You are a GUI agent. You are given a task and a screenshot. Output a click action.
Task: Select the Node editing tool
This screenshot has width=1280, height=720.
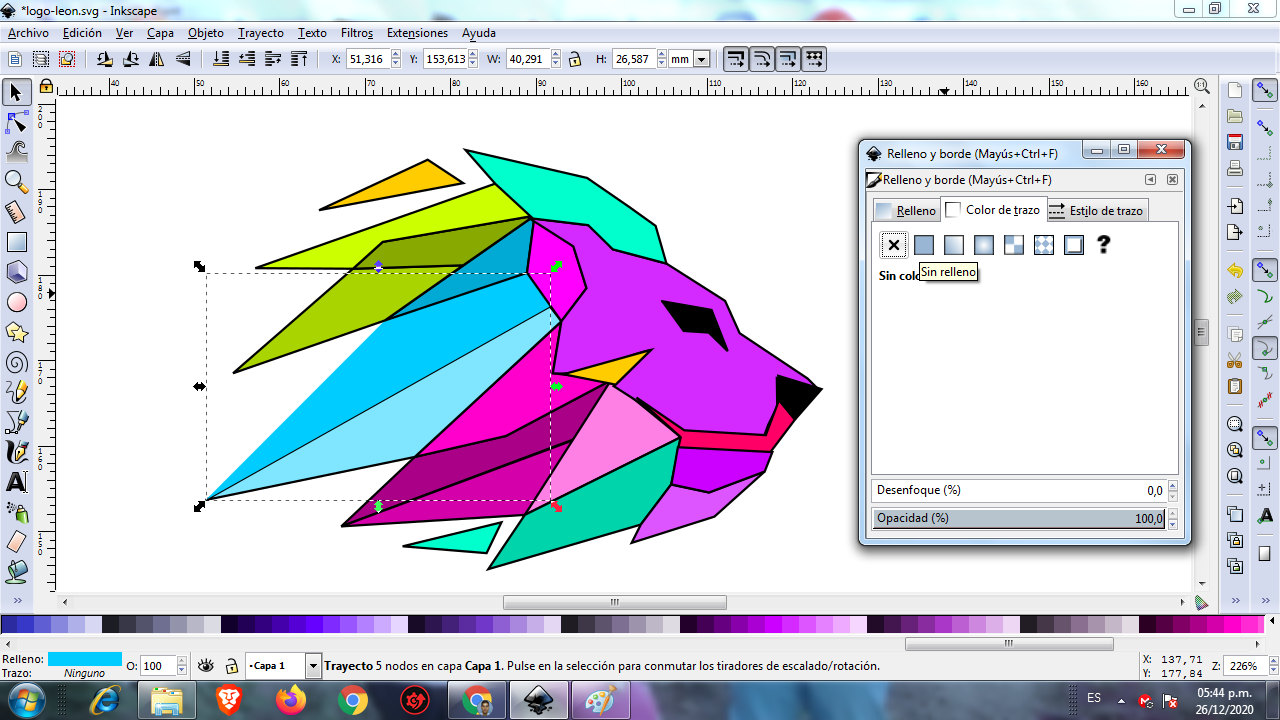[x=16, y=123]
